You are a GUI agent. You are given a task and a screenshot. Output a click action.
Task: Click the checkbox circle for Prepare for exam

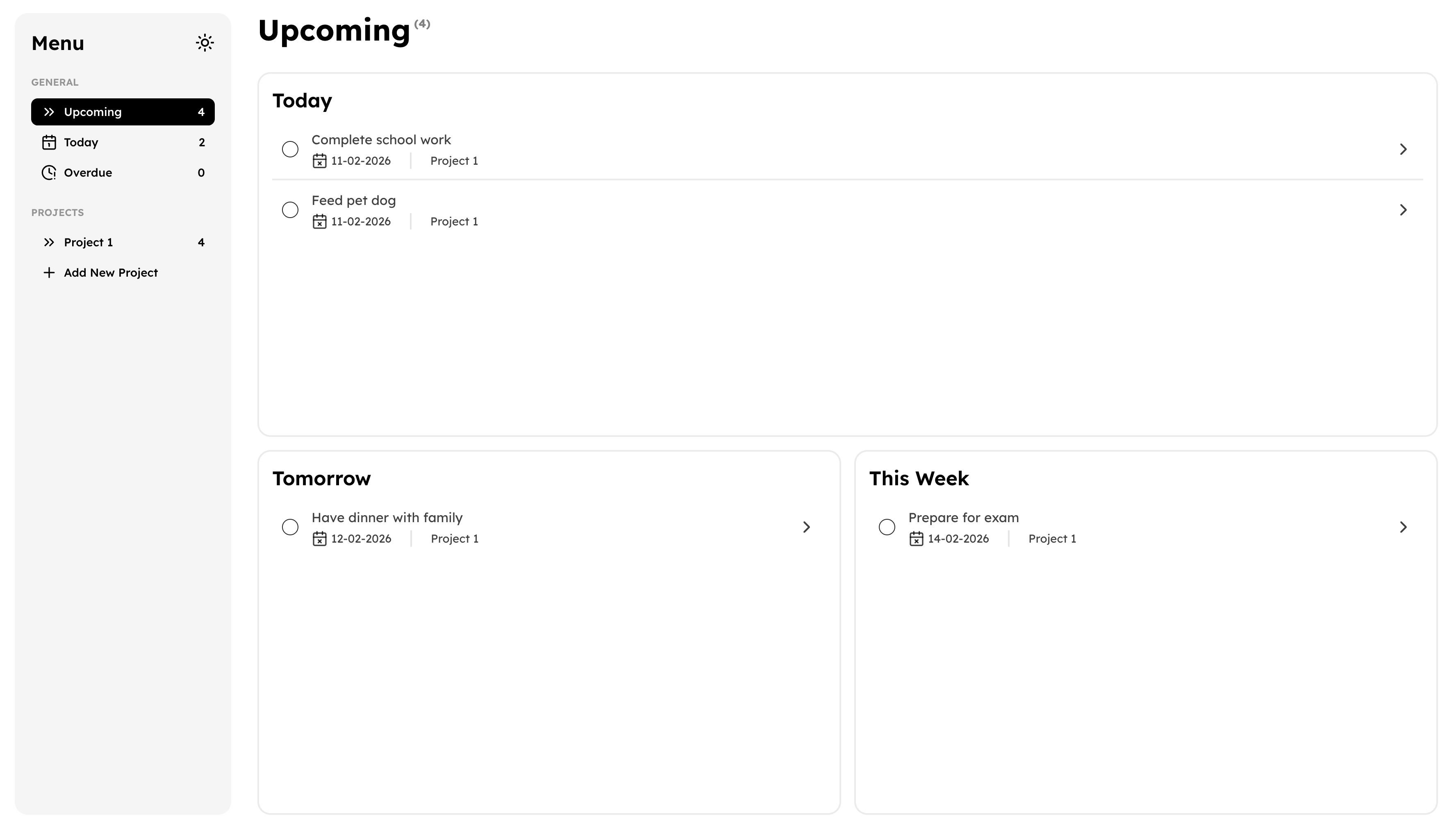tap(887, 527)
